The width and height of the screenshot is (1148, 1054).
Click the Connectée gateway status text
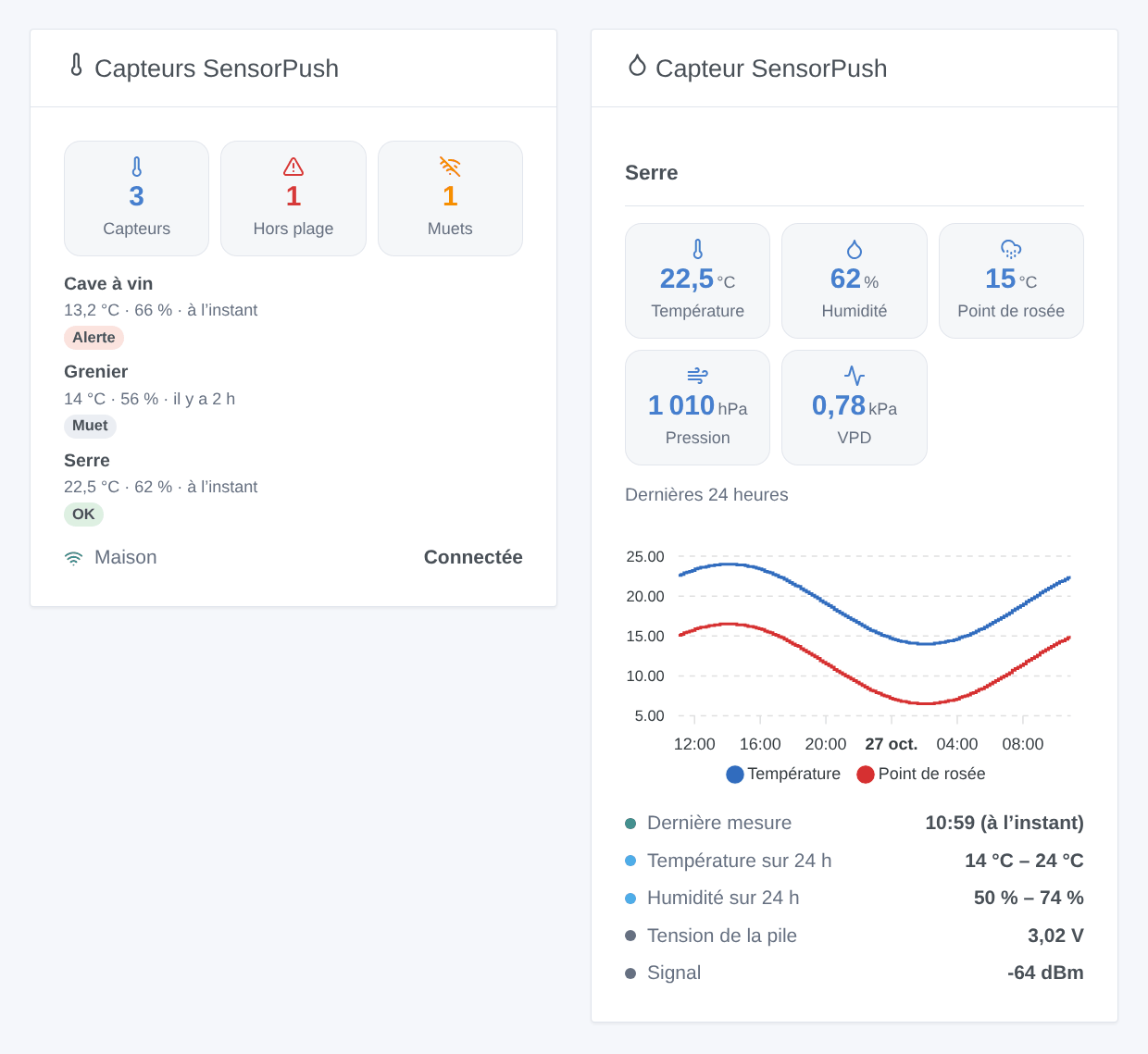point(473,557)
